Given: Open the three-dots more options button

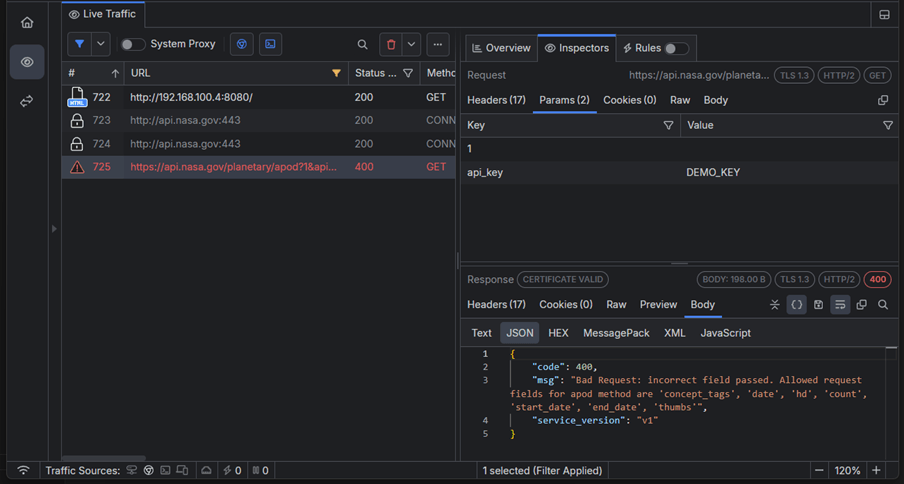Looking at the screenshot, I should (x=438, y=44).
